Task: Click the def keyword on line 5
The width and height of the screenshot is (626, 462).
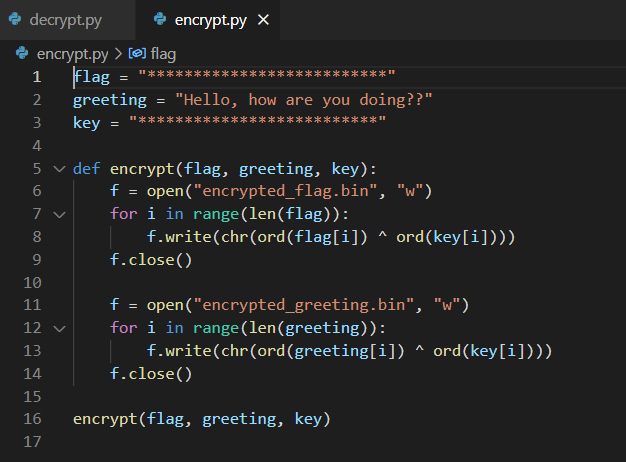Action: [x=86, y=169]
